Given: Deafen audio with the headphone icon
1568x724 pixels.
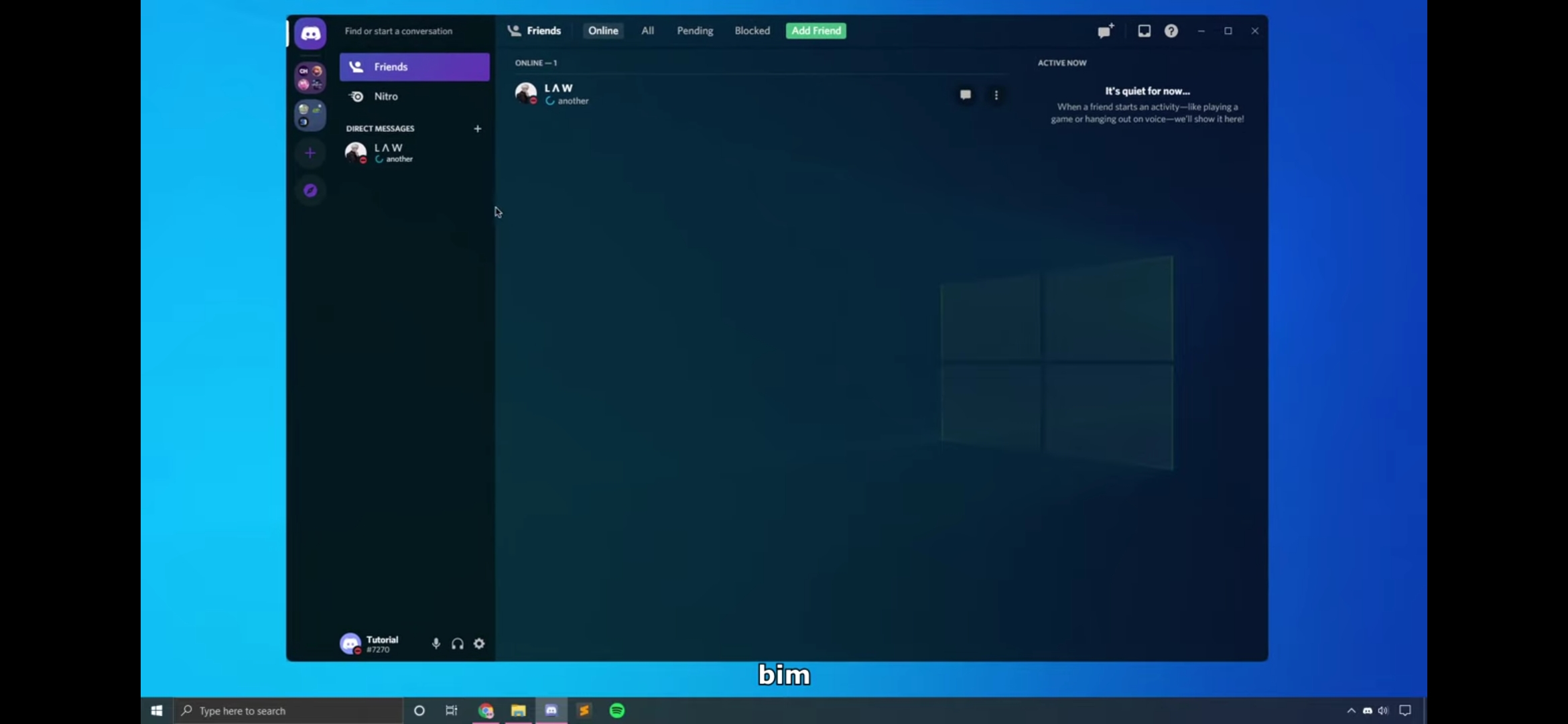Looking at the screenshot, I should coord(458,644).
